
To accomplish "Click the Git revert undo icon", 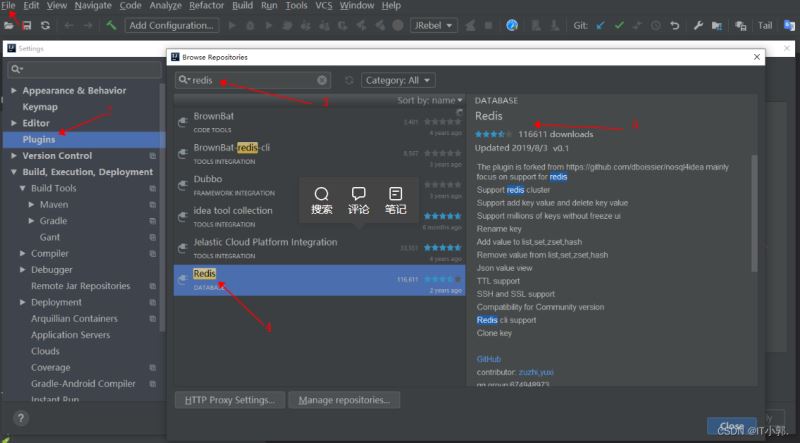I will pyautogui.click(x=674, y=26).
